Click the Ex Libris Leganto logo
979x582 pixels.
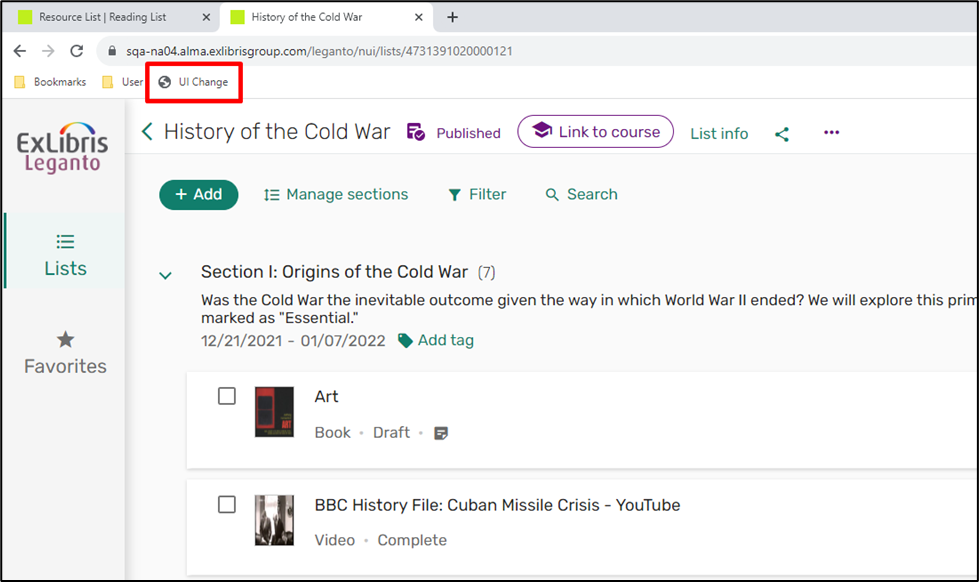click(x=62, y=148)
